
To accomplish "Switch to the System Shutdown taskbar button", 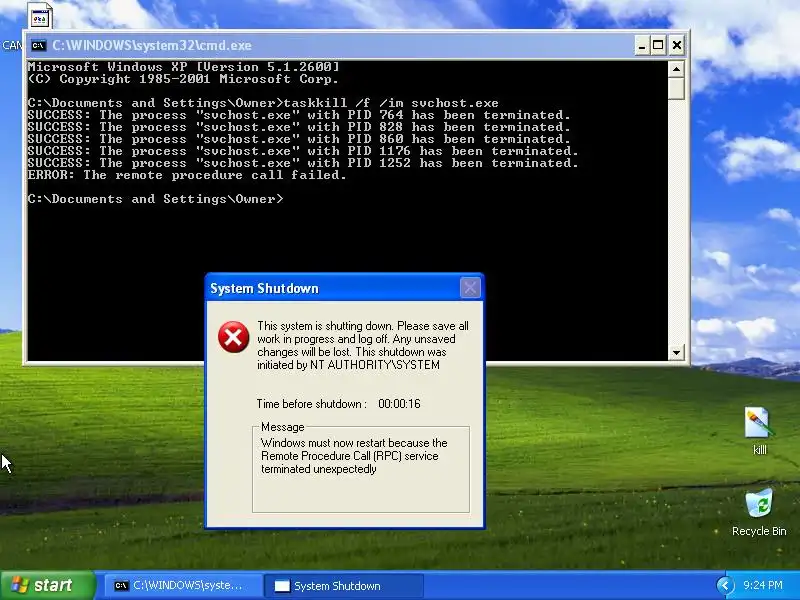I will pyautogui.click(x=343, y=586).
